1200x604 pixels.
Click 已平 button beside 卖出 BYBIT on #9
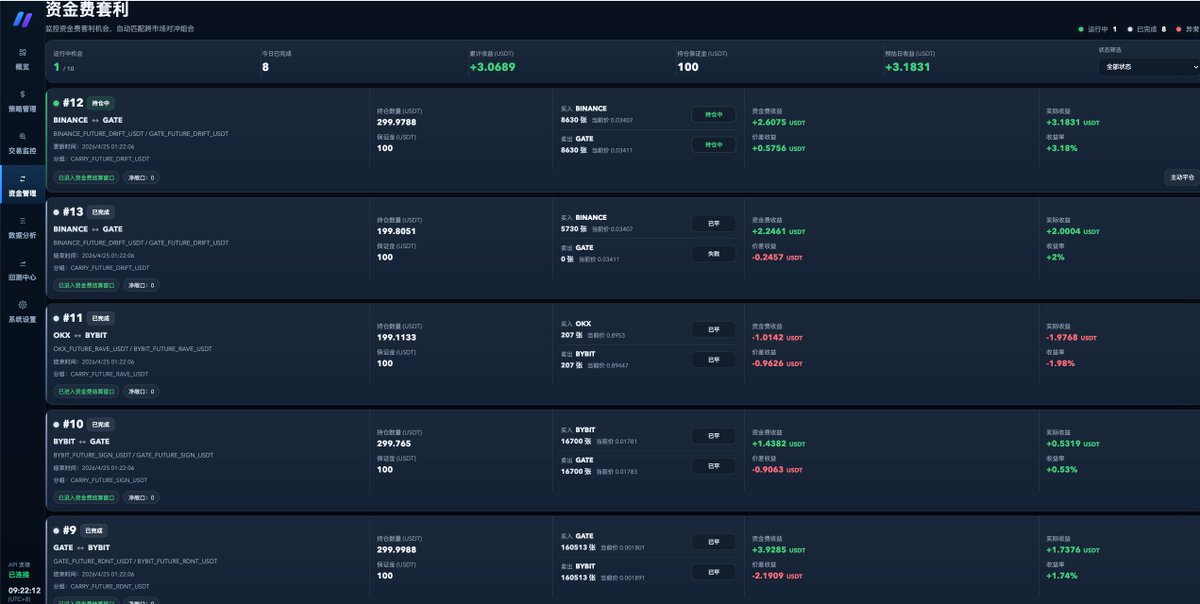(713, 572)
